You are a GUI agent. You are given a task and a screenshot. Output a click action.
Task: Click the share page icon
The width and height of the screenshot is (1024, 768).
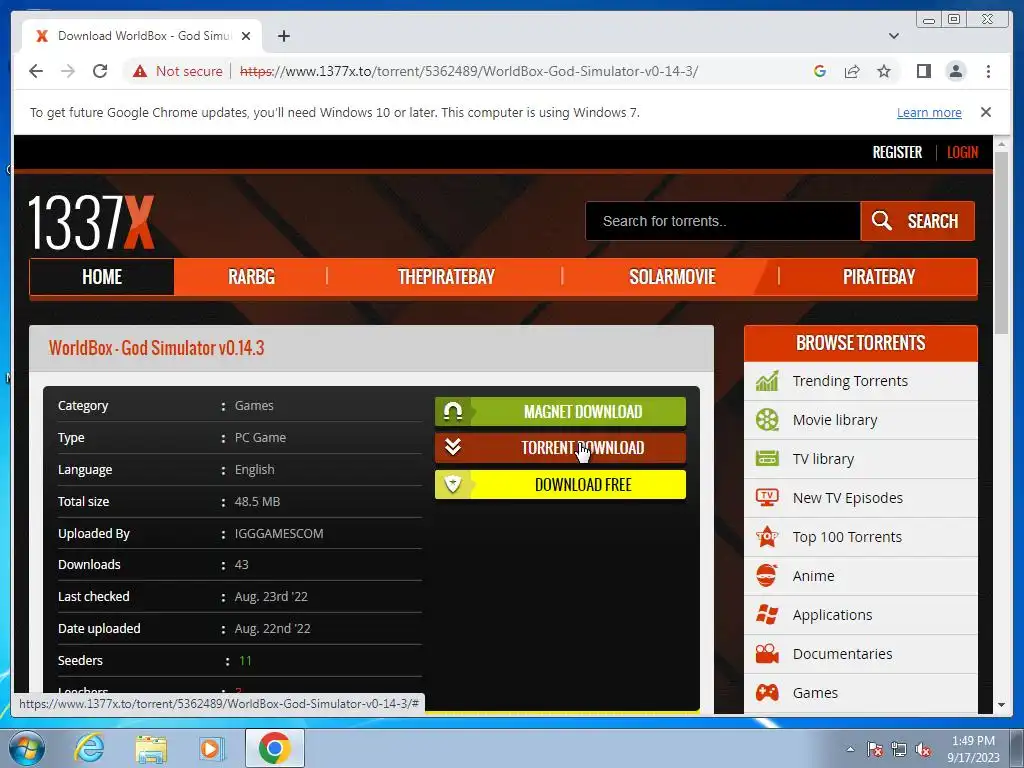coord(852,71)
